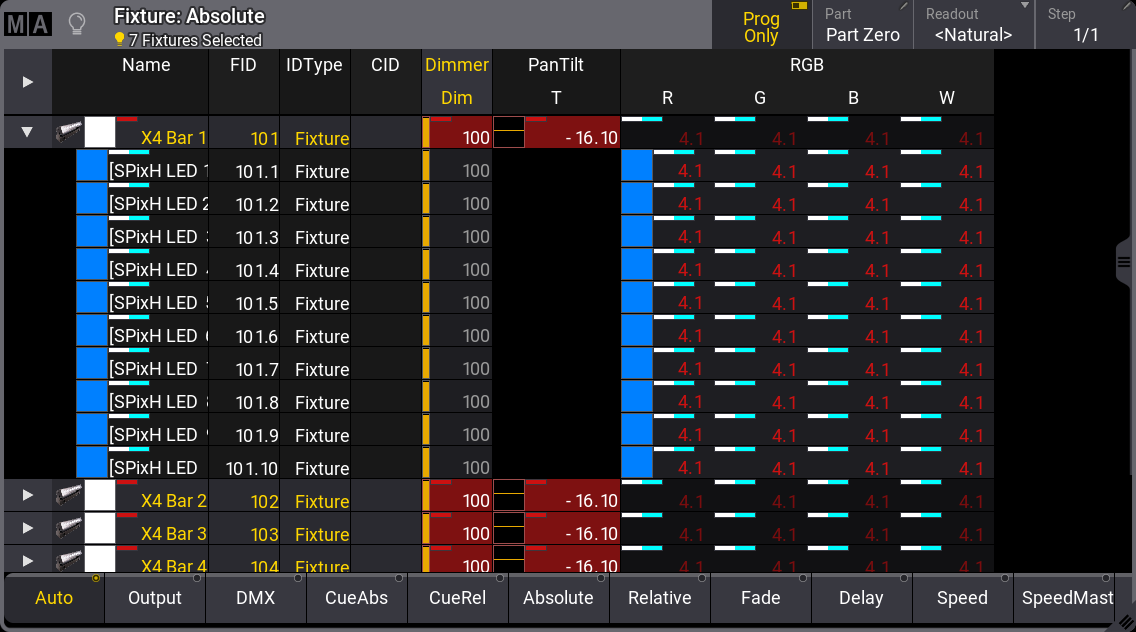Click the Part Zero button
The height and width of the screenshot is (632, 1136).
pos(862,26)
